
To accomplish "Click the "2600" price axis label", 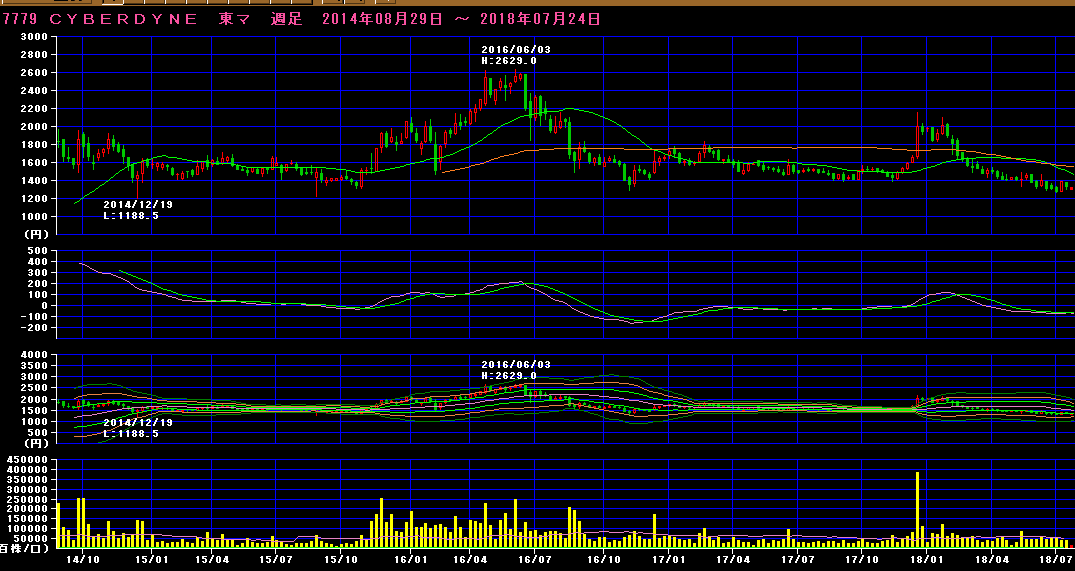I will (x=34, y=72).
